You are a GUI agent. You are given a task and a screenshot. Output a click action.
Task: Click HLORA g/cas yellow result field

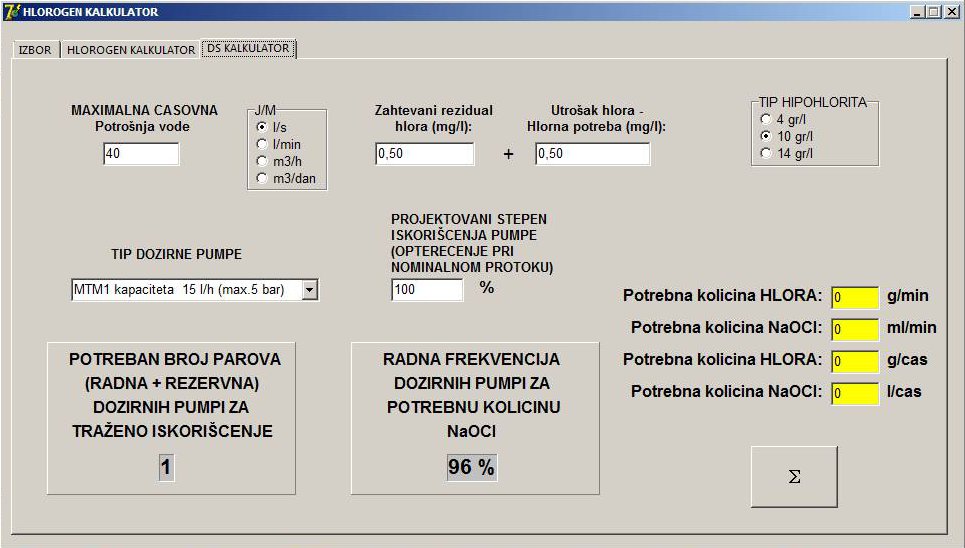(x=855, y=361)
